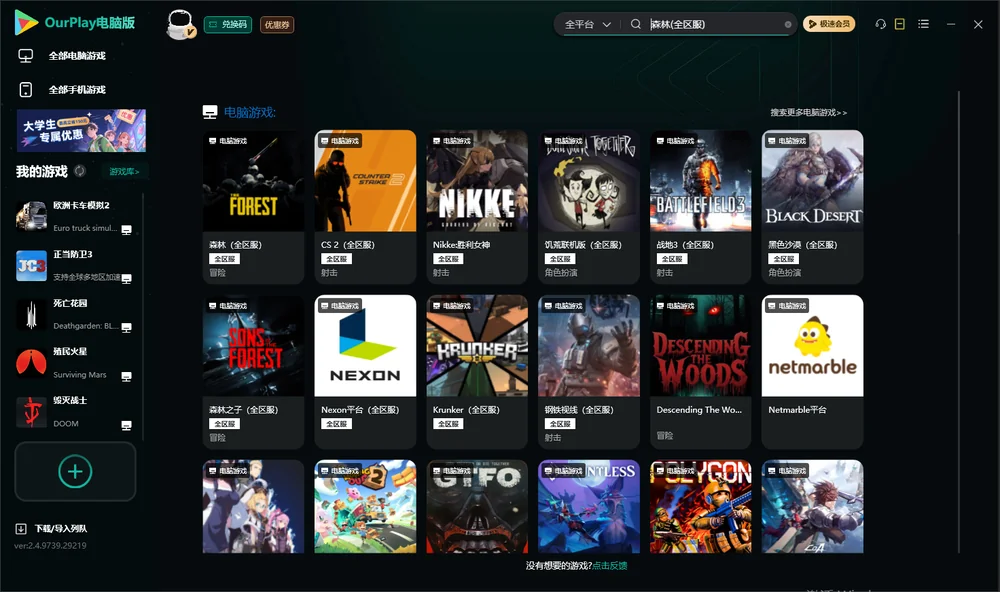Open the coupon button 优惠券
The height and width of the screenshot is (592, 1000).
[x=277, y=25]
